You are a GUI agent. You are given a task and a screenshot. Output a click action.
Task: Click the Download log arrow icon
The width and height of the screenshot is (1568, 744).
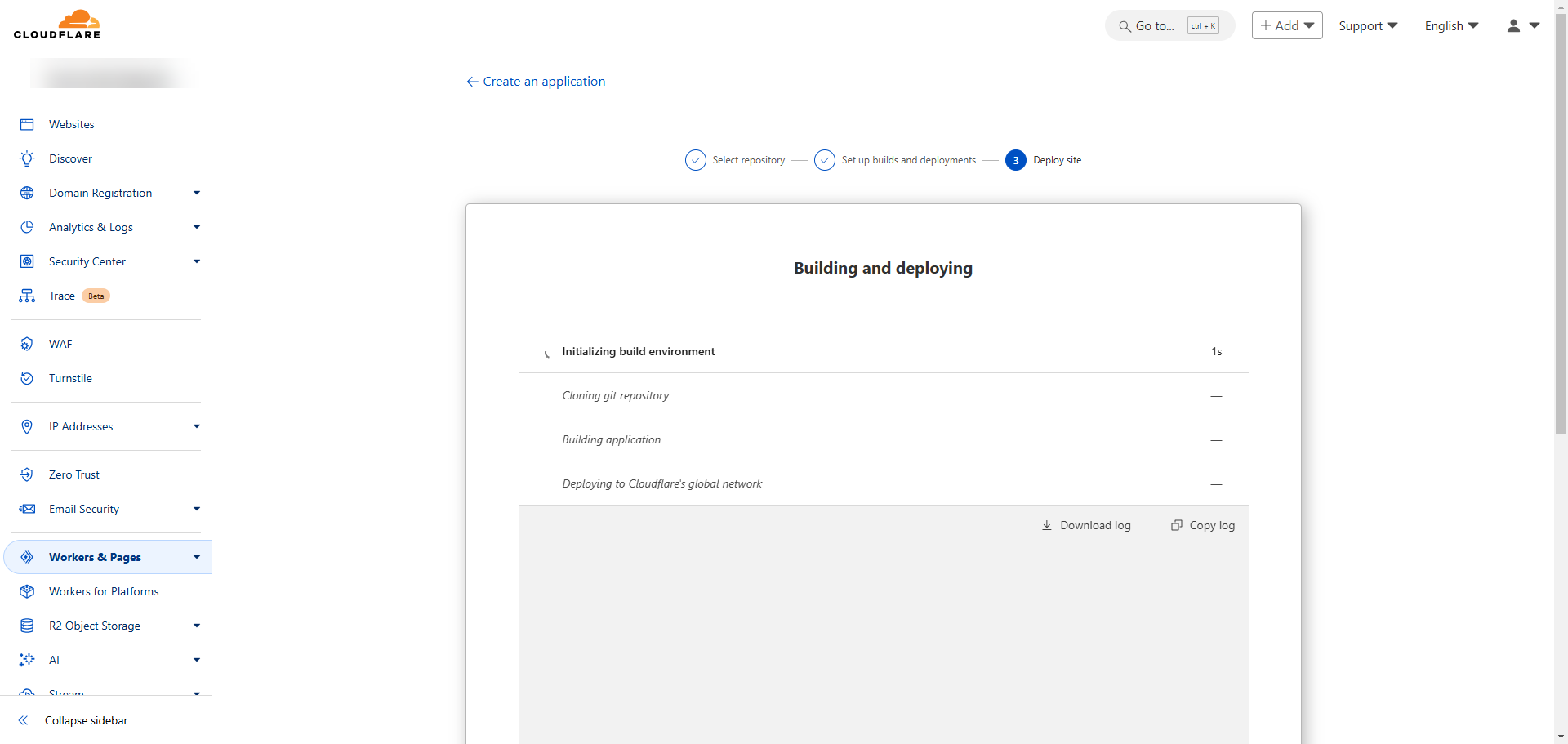tap(1047, 525)
